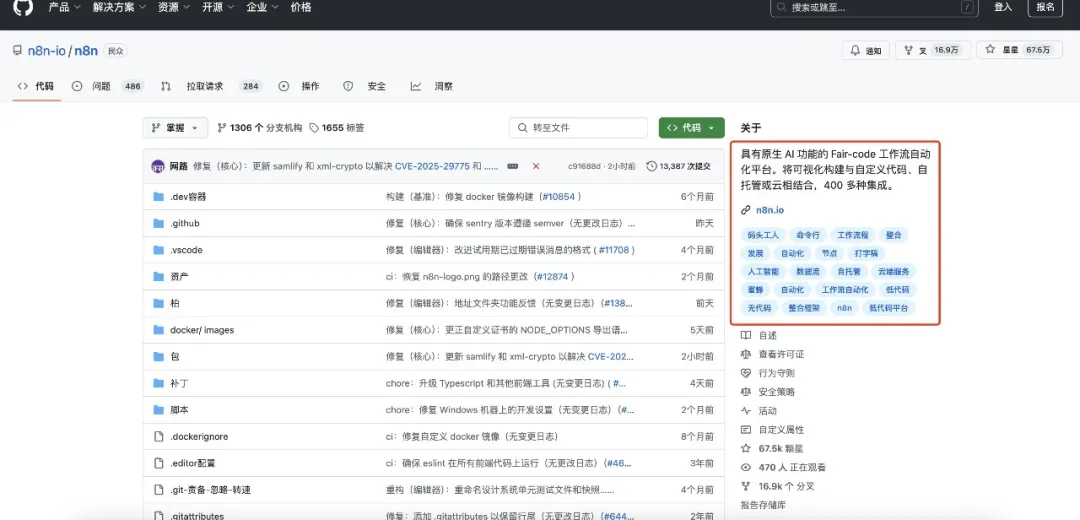Image resolution: width=1080 pixels, height=520 pixels.
Task: Open the n8n.io website link
Action: 770,210
